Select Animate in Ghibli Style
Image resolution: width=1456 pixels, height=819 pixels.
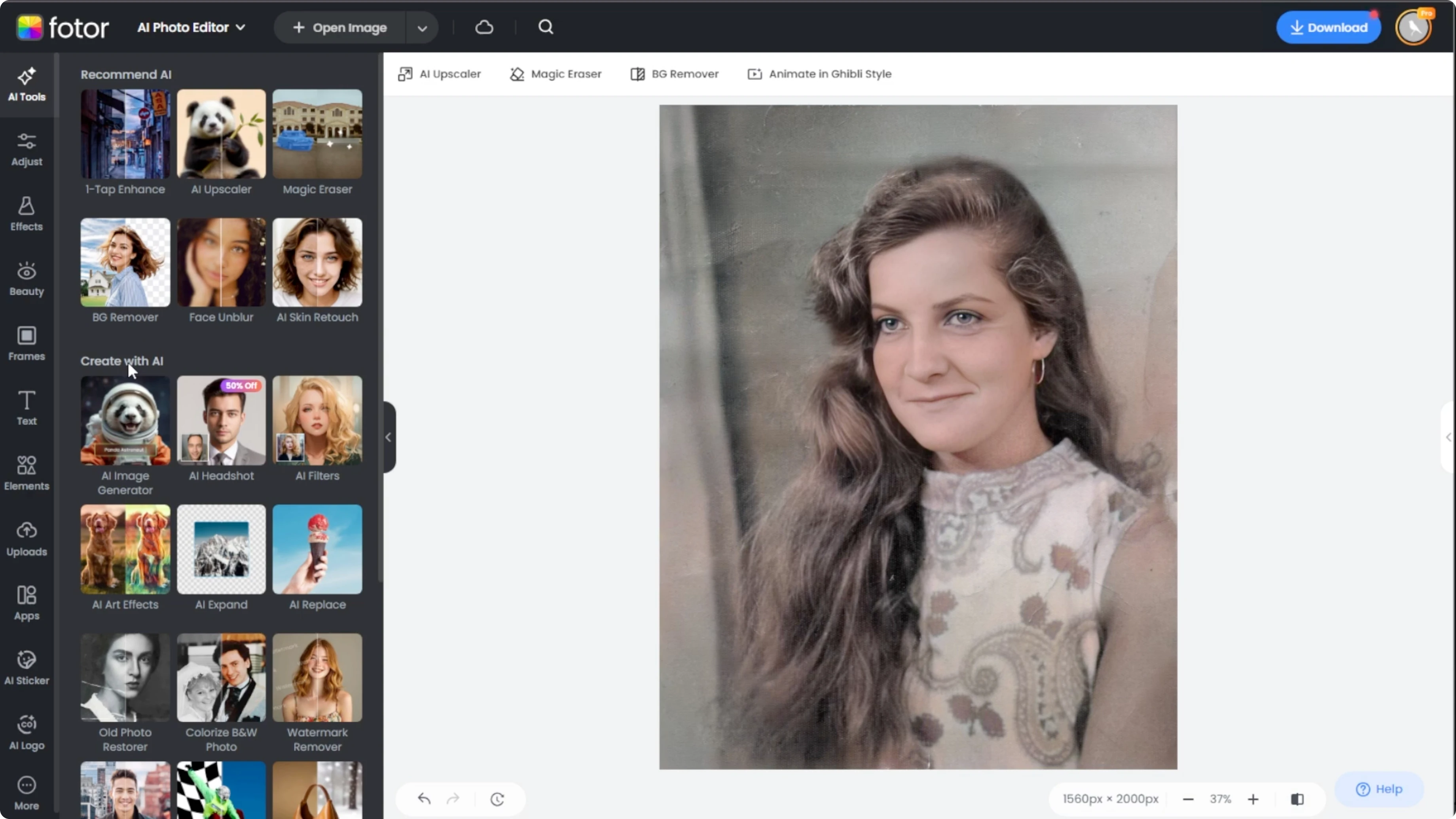click(x=819, y=74)
